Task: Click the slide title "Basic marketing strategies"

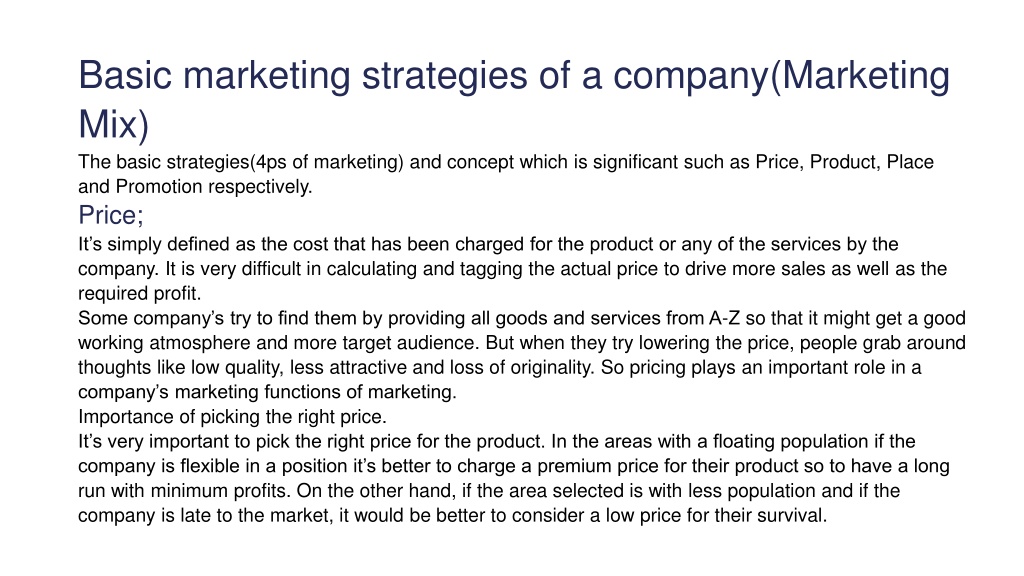Action: [303, 76]
